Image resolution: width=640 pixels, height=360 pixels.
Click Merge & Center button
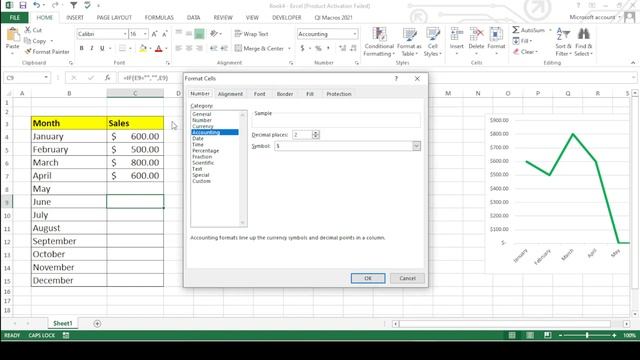pos(259,48)
